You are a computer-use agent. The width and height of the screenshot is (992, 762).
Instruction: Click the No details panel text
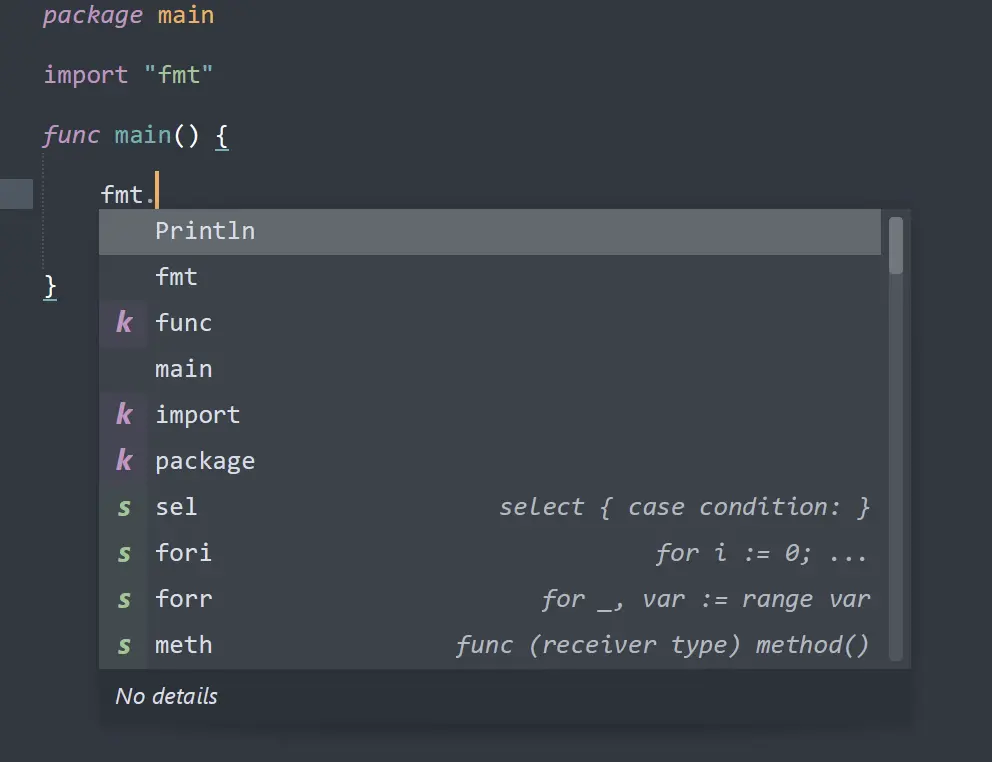pyautogui.click(x=167, y=696)
